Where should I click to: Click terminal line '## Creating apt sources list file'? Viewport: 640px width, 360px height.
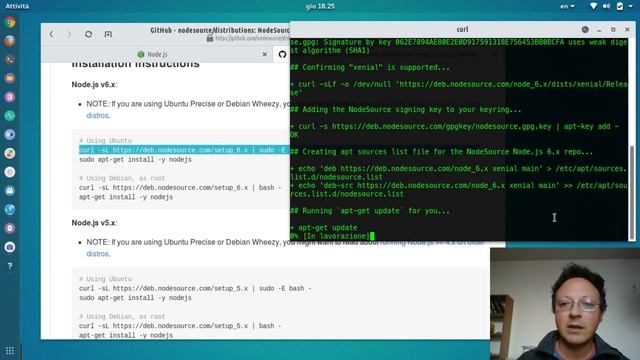coord(442,151)
